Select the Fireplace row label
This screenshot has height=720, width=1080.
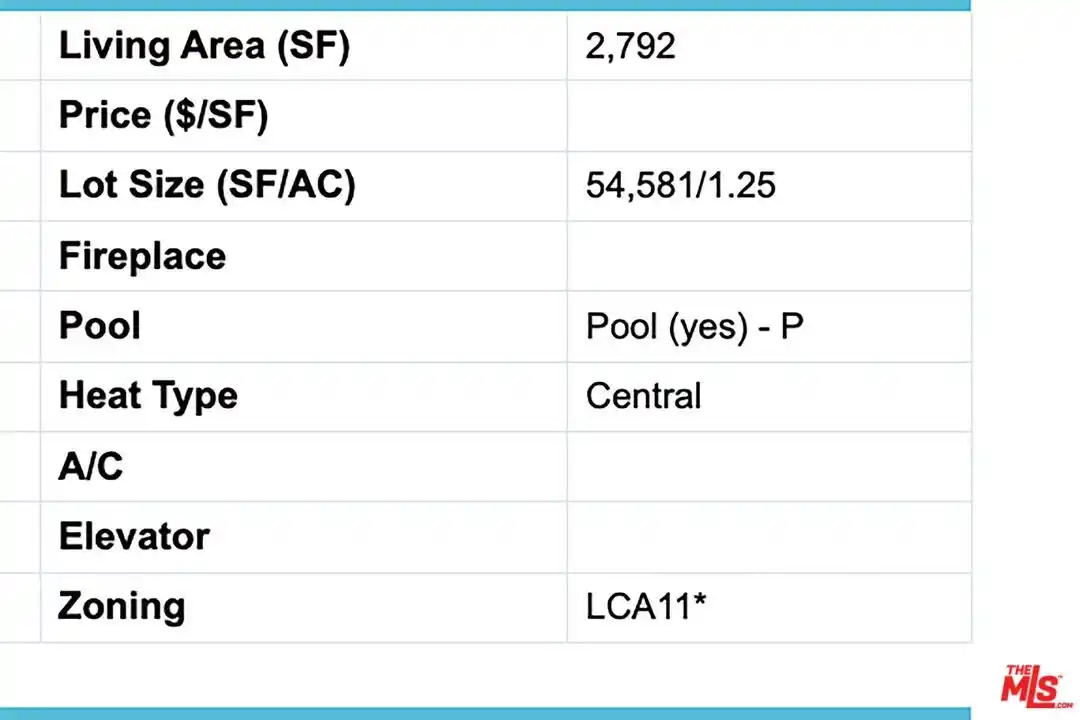143,256
